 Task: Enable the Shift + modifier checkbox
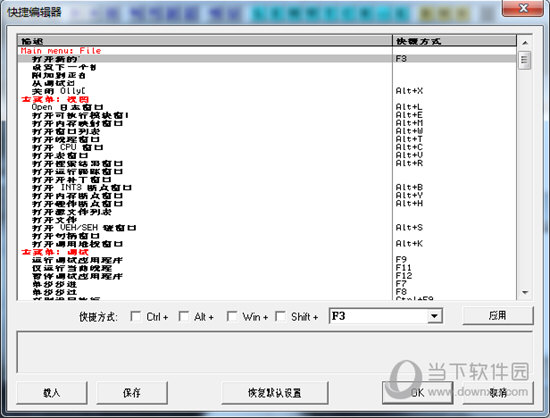[280, 316]
